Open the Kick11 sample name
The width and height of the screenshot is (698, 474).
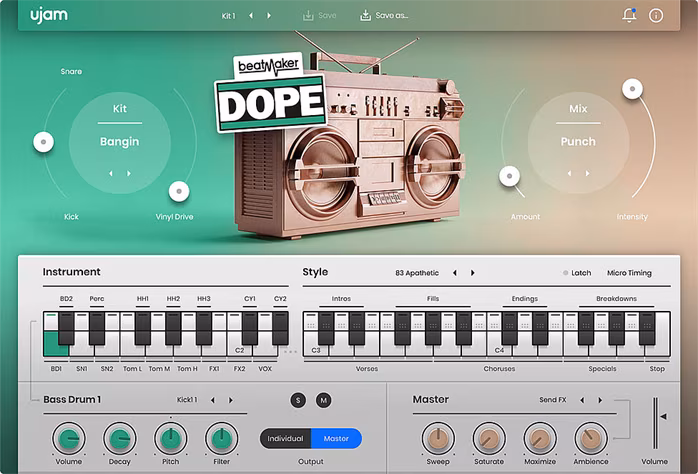coord(187,400)
